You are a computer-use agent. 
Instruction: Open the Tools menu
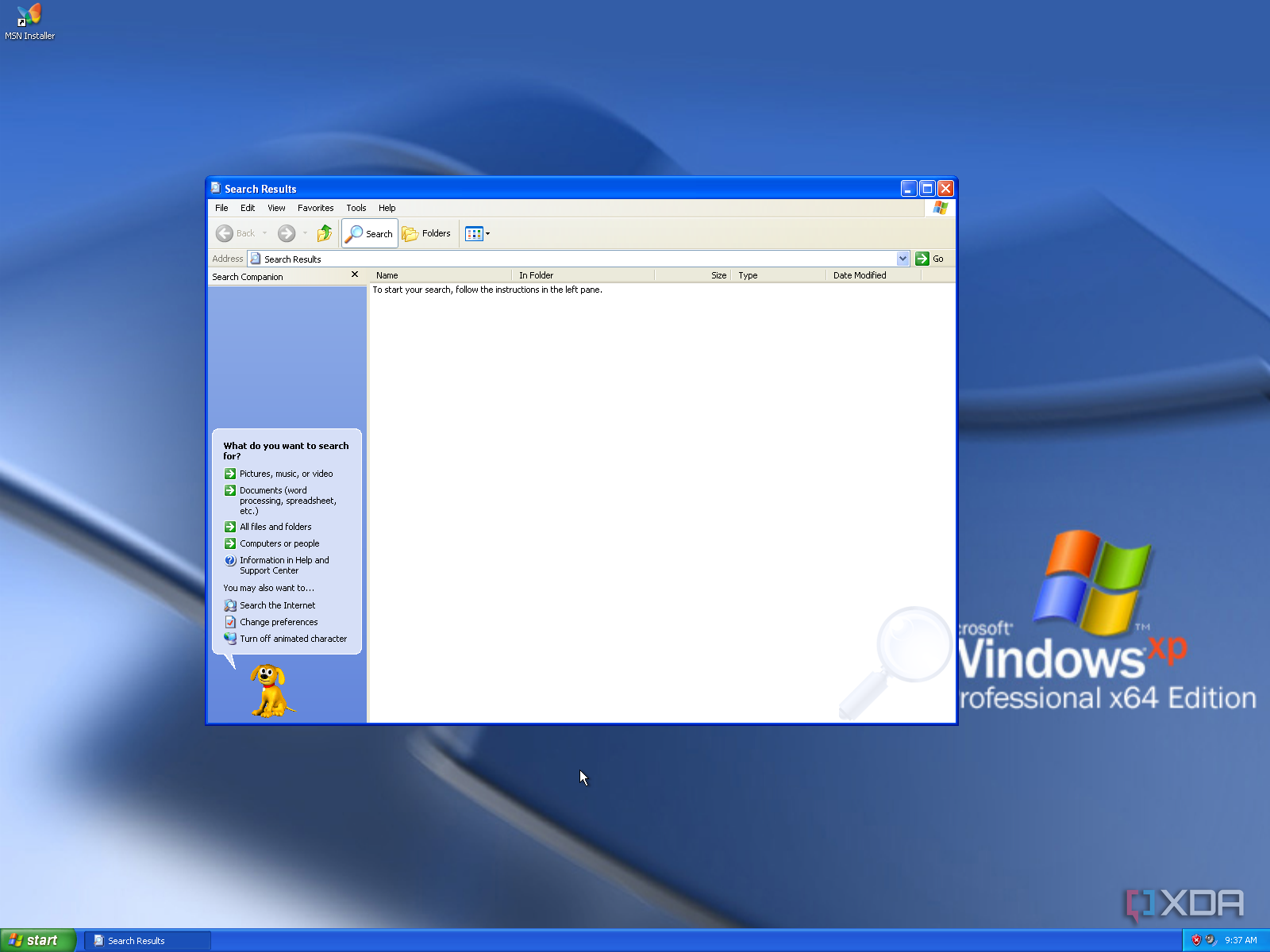click(x=356, y=208)
